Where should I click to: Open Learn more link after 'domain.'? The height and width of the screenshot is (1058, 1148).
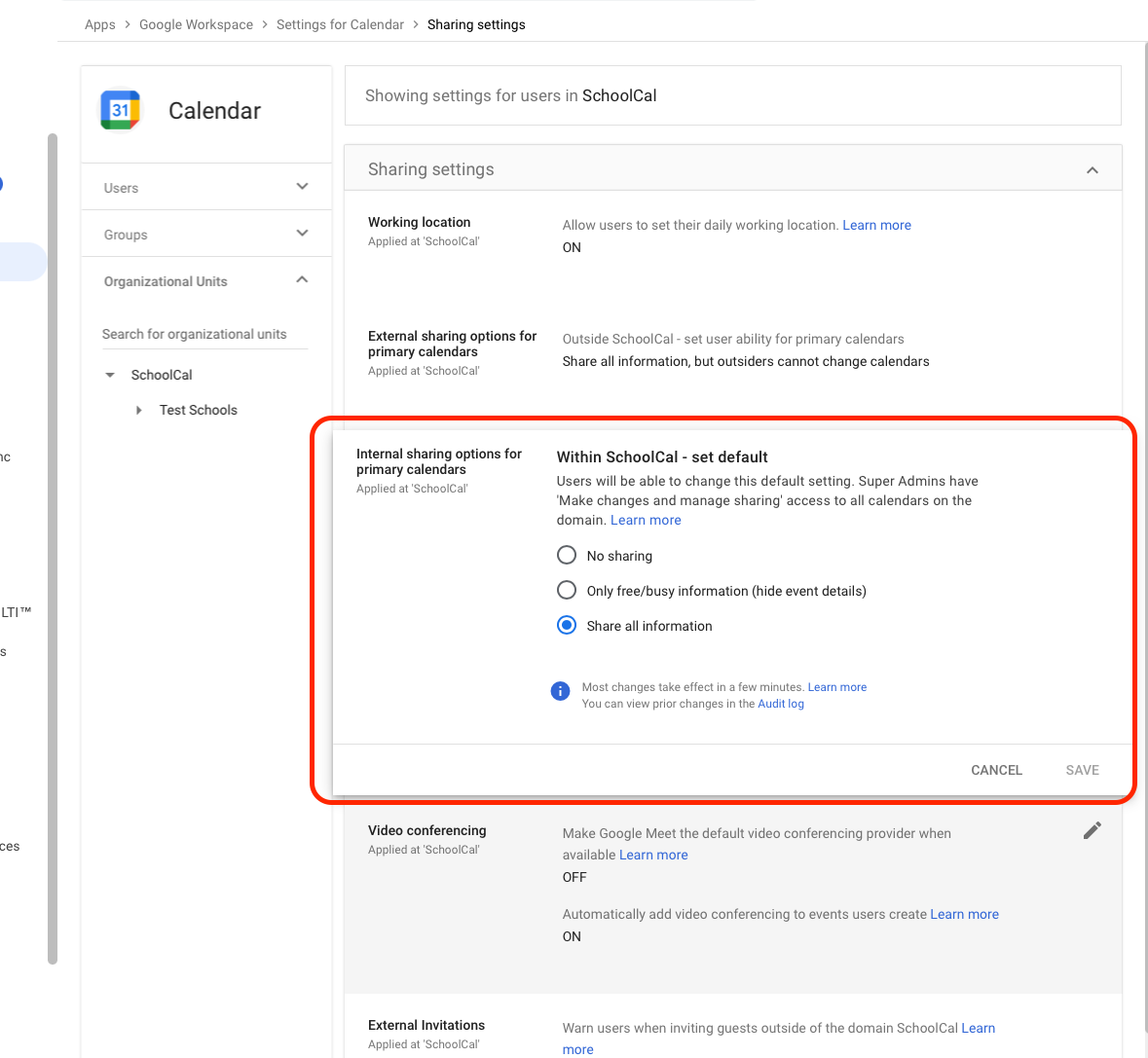[x=646, y=520]
